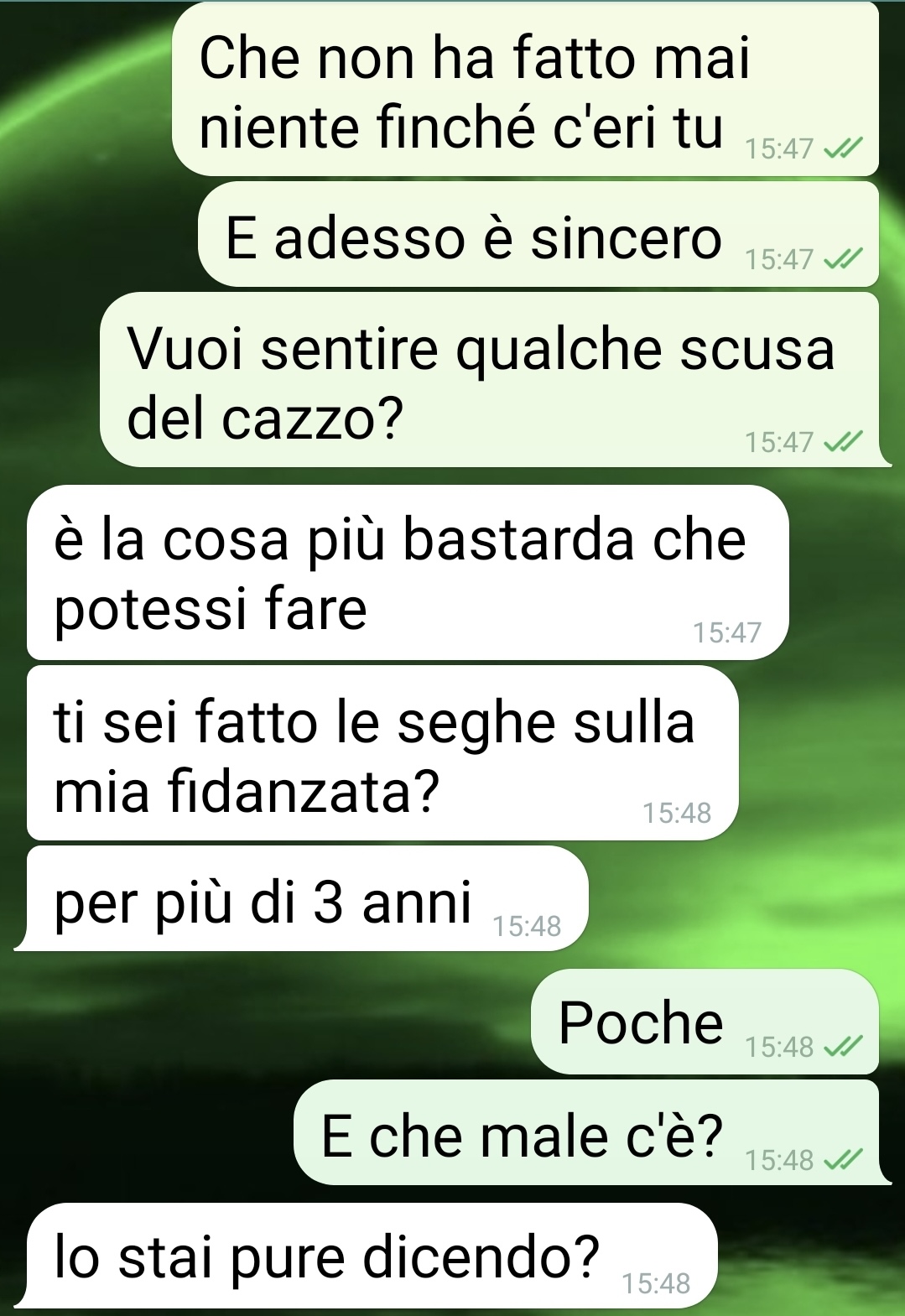Tap the 15:47 timestamp next to "E adesso è sincero"
The height and width of the screenshot is (1316, 905).
click(779, 260)
